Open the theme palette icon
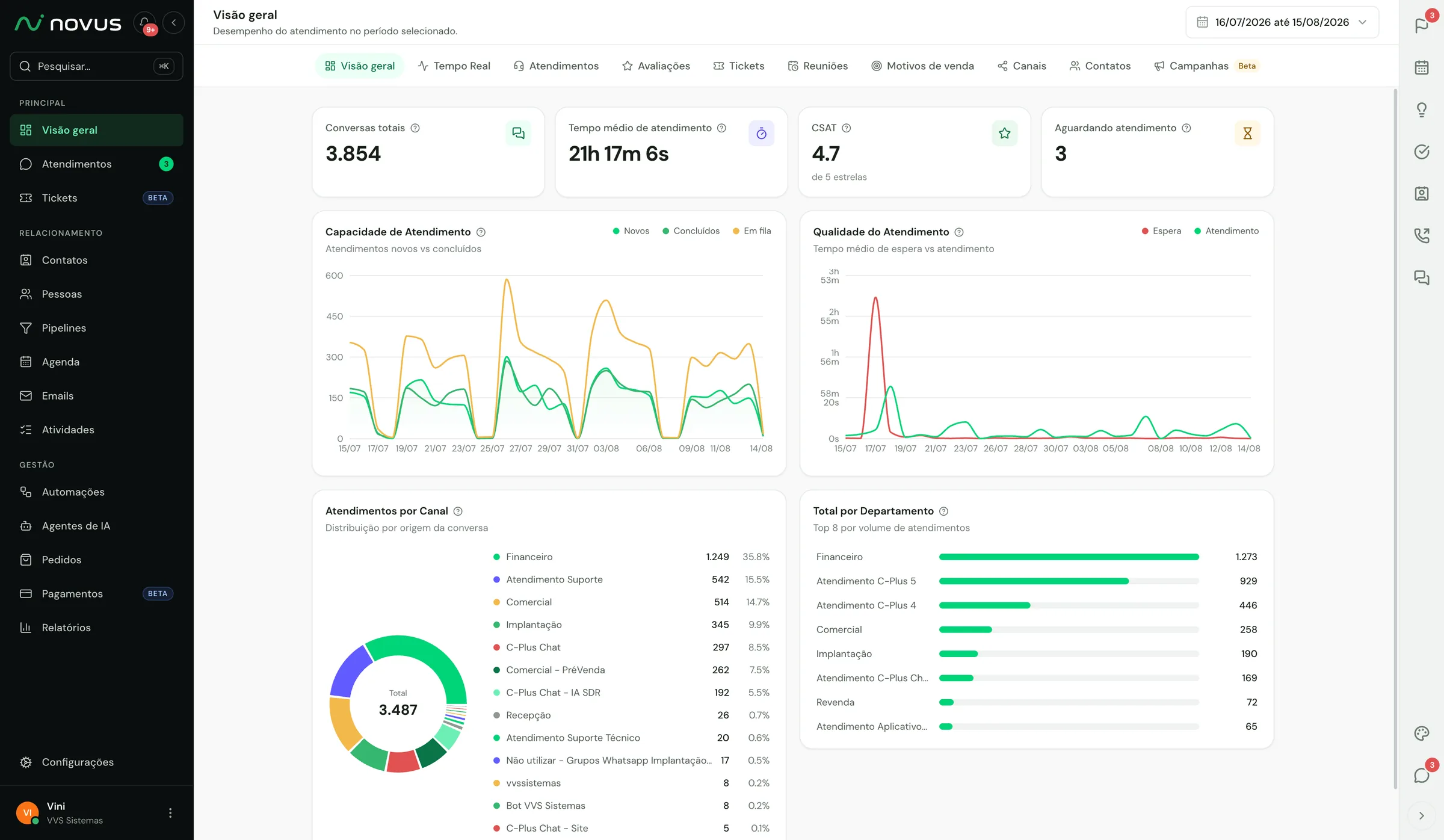Screen dimensions: 1444x840 1421,733
